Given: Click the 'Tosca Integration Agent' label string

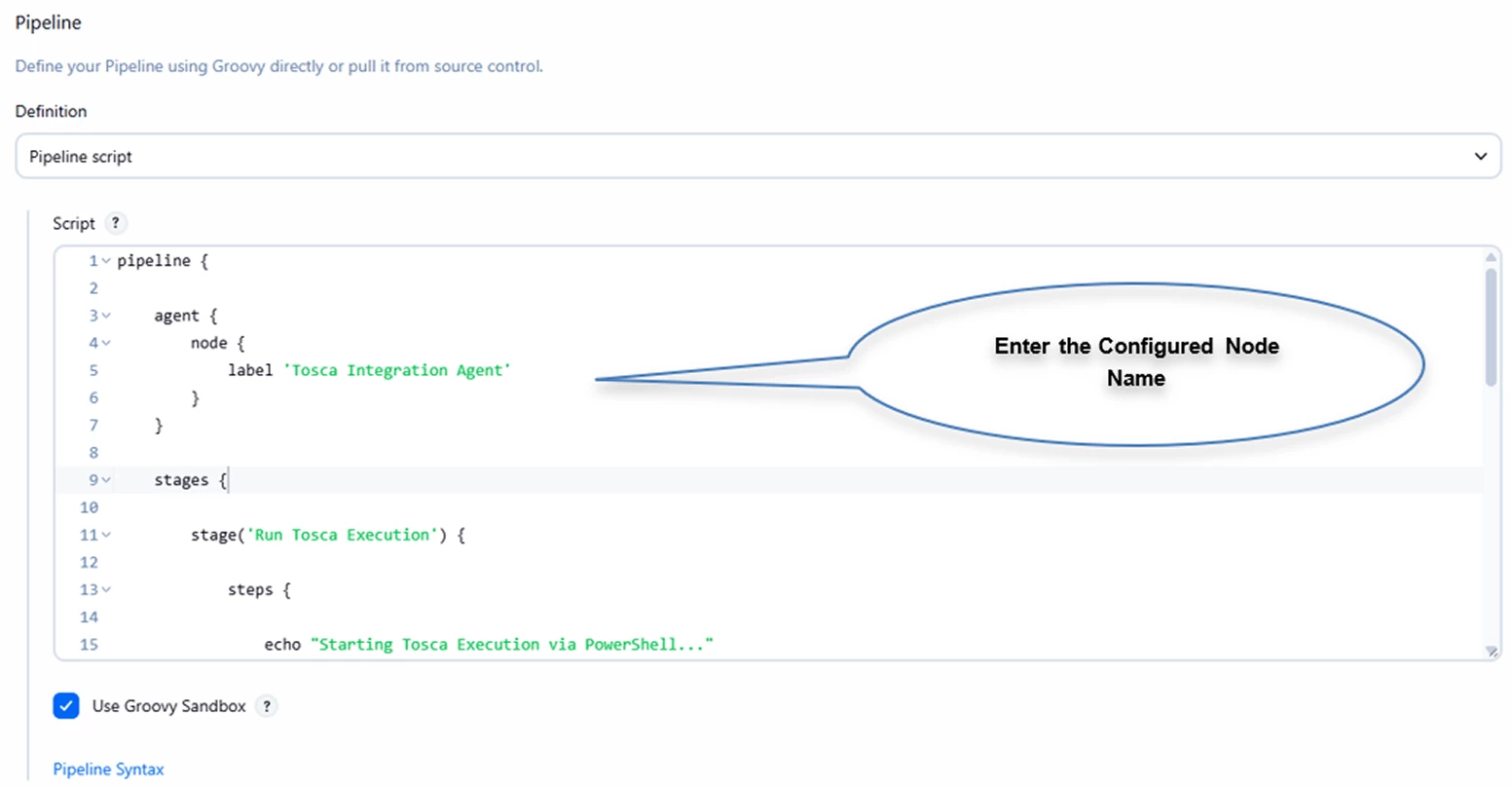Looking at the screenshot, I should tap(397, 370).
